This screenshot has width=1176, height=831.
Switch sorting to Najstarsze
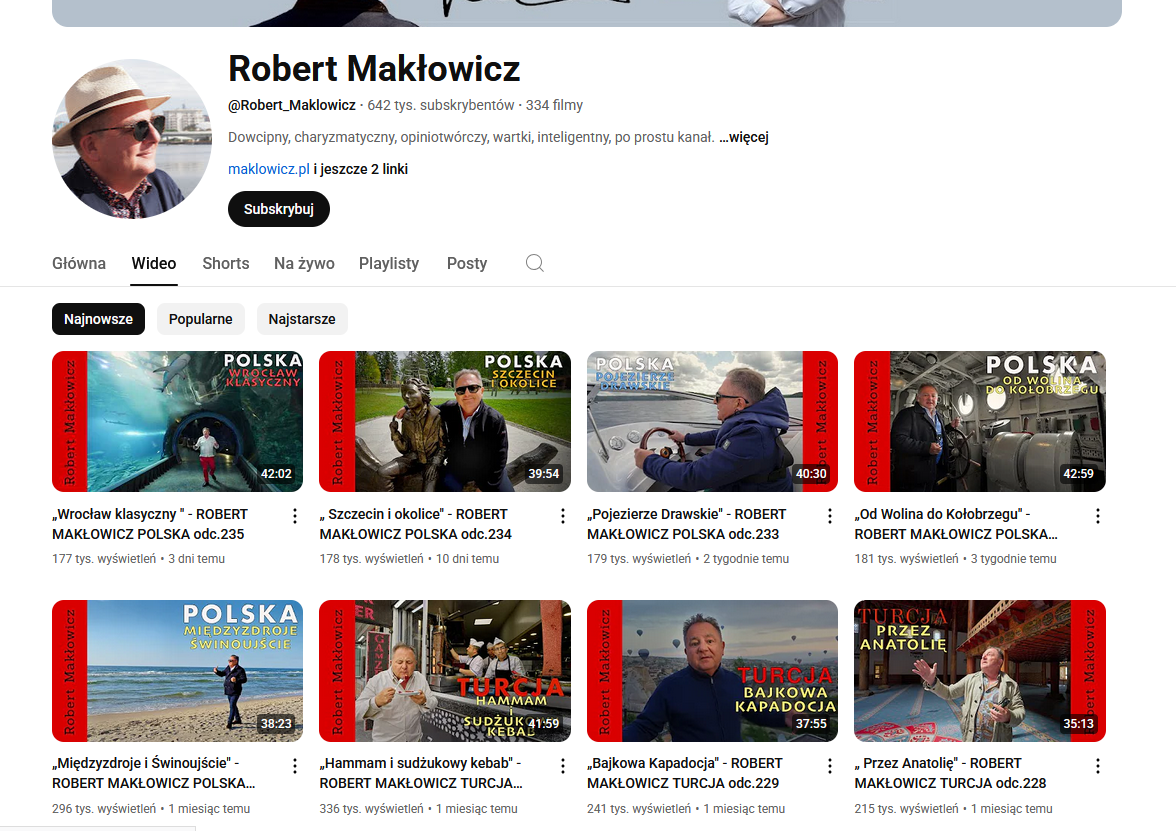(x=302, y=319)
